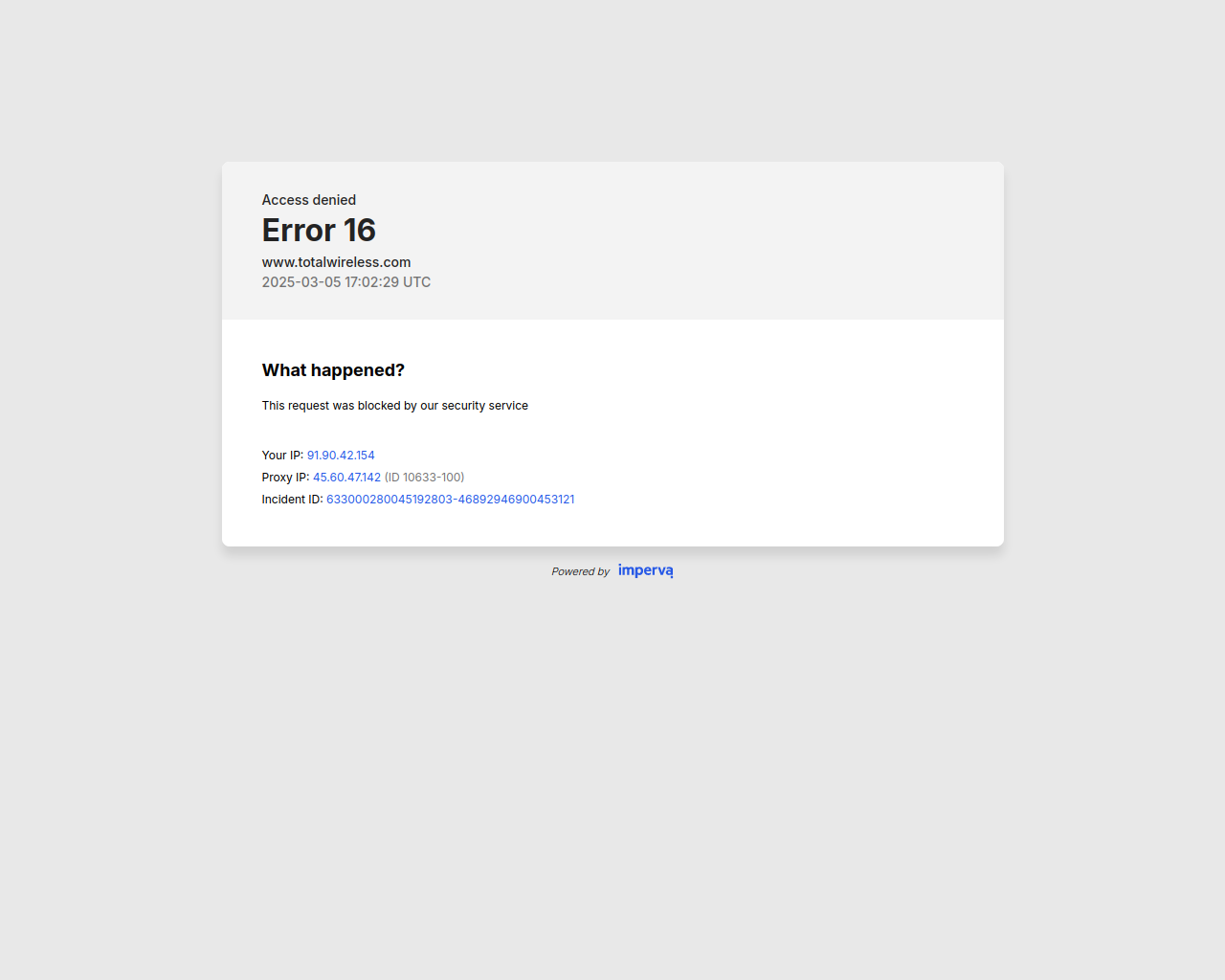This screenshot has width=1225, height=980.
Task: Click the What happened? heading
Action: [333, 370]
